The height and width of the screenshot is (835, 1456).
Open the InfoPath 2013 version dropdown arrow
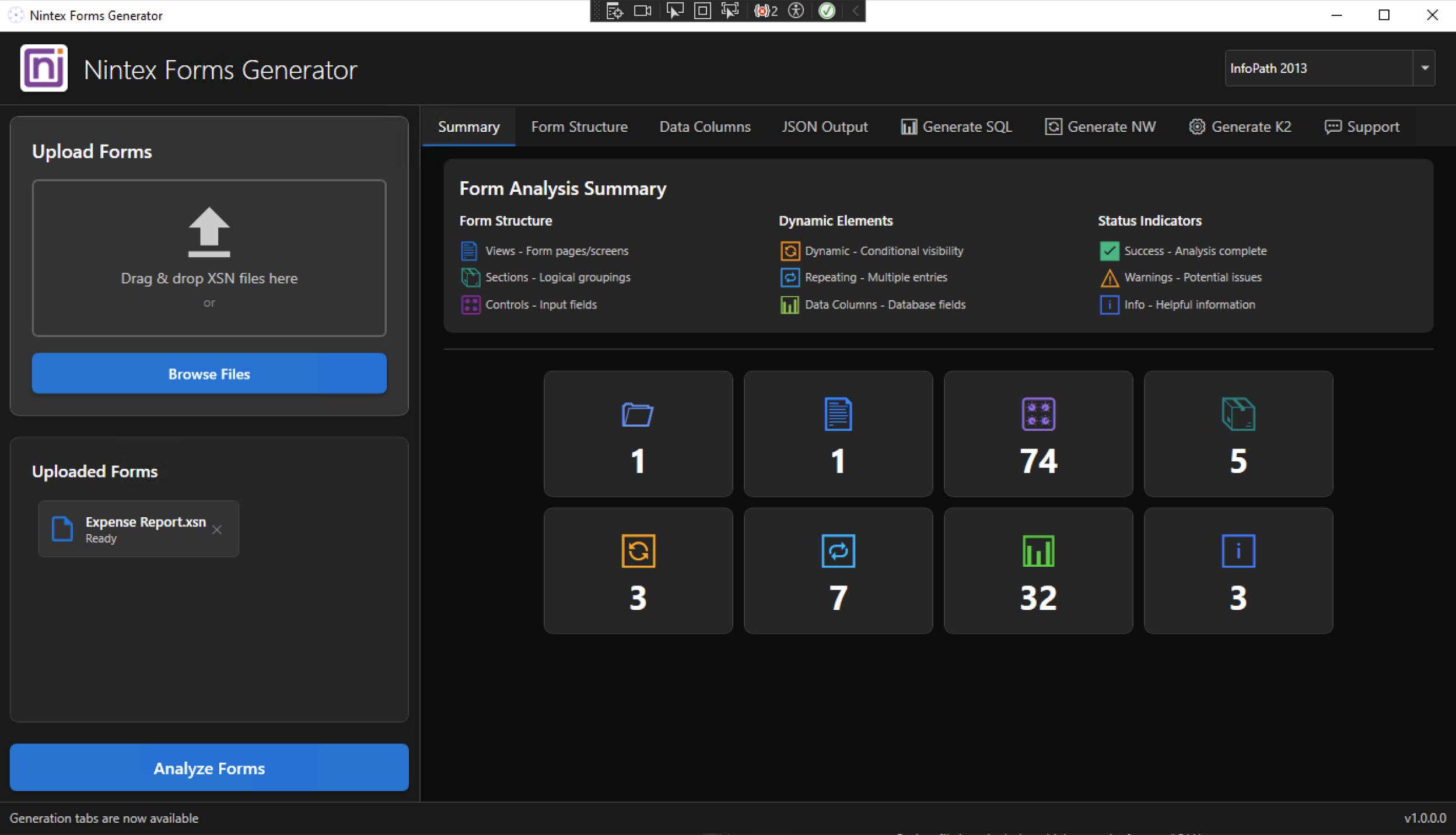[1424, 68]
